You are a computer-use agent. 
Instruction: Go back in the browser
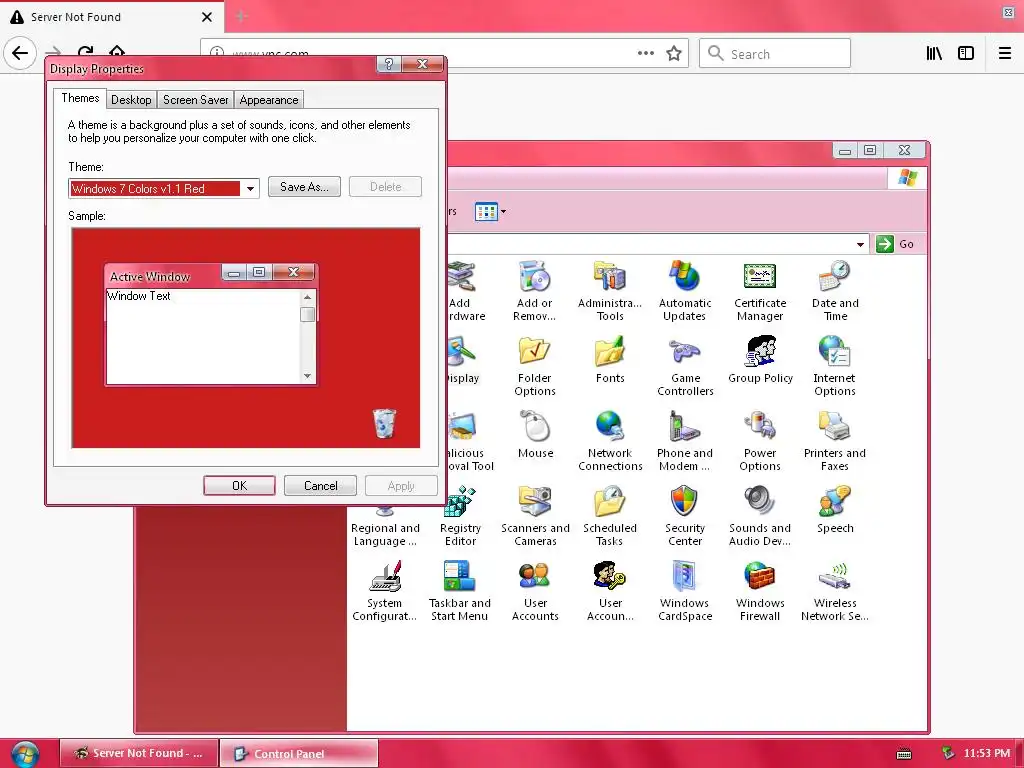[20, 53]
